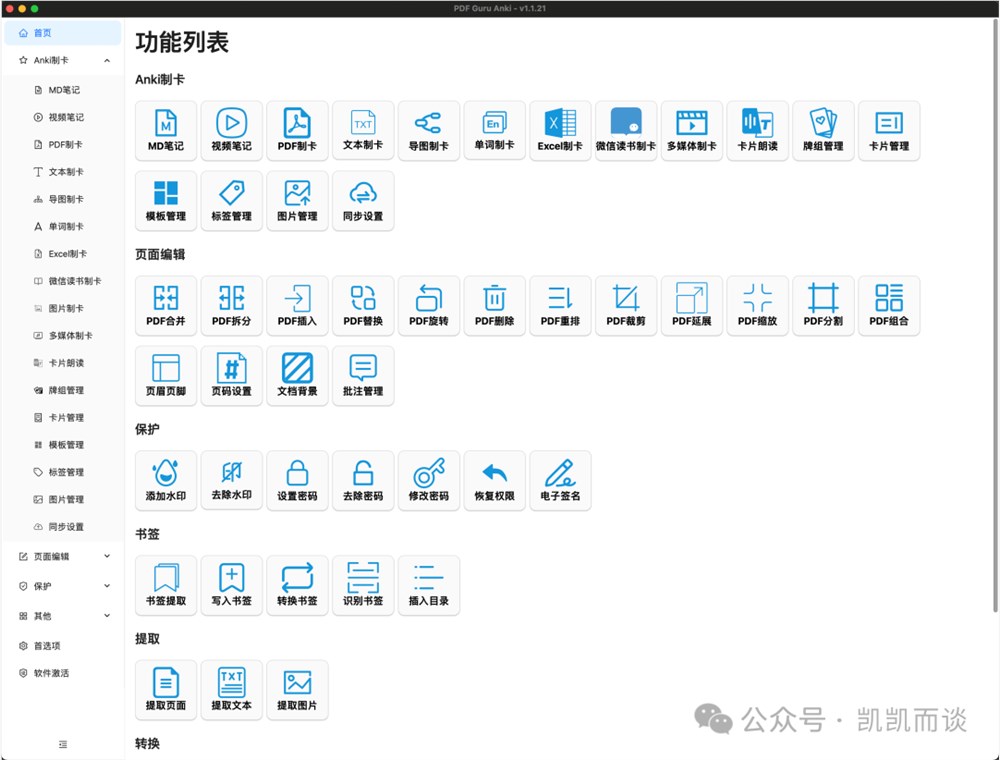Viewport: 1000px width, 760px height.
Task: Select Excel制卡 in the sidebar
Action: 62,254
